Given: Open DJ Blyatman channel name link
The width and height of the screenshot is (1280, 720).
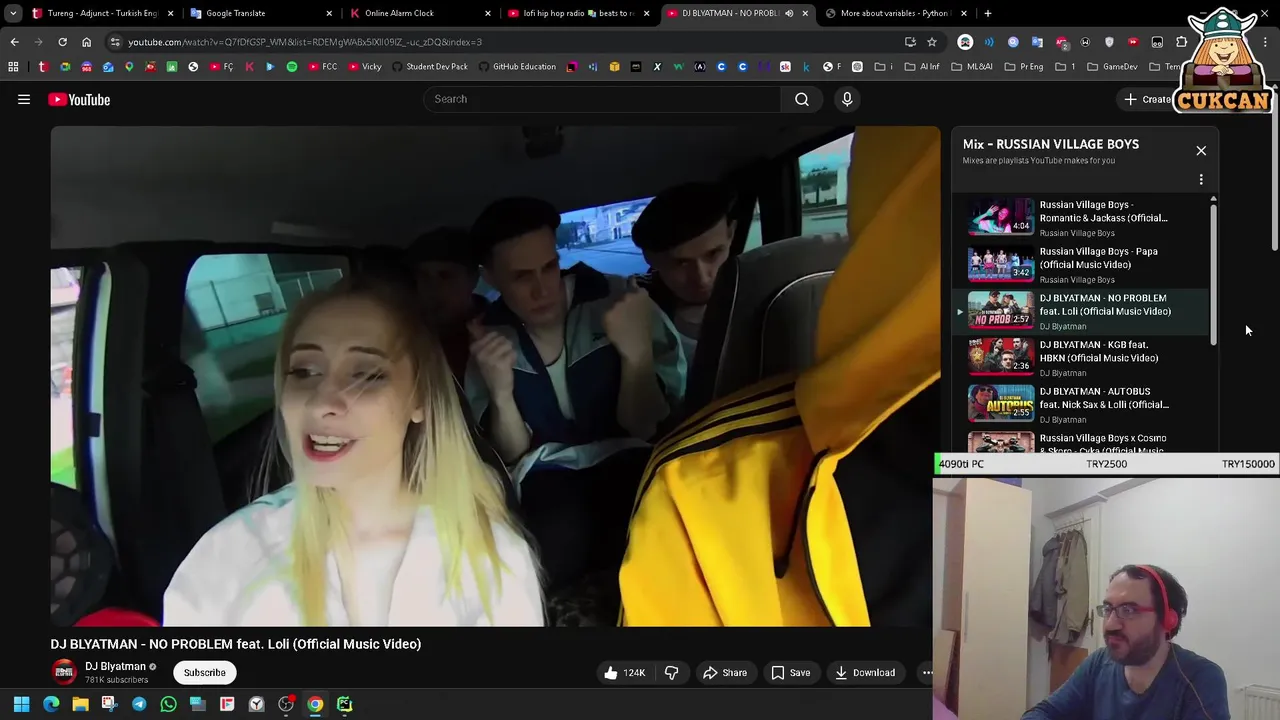Looking at the screenshot, I should (x=115, y=666).
